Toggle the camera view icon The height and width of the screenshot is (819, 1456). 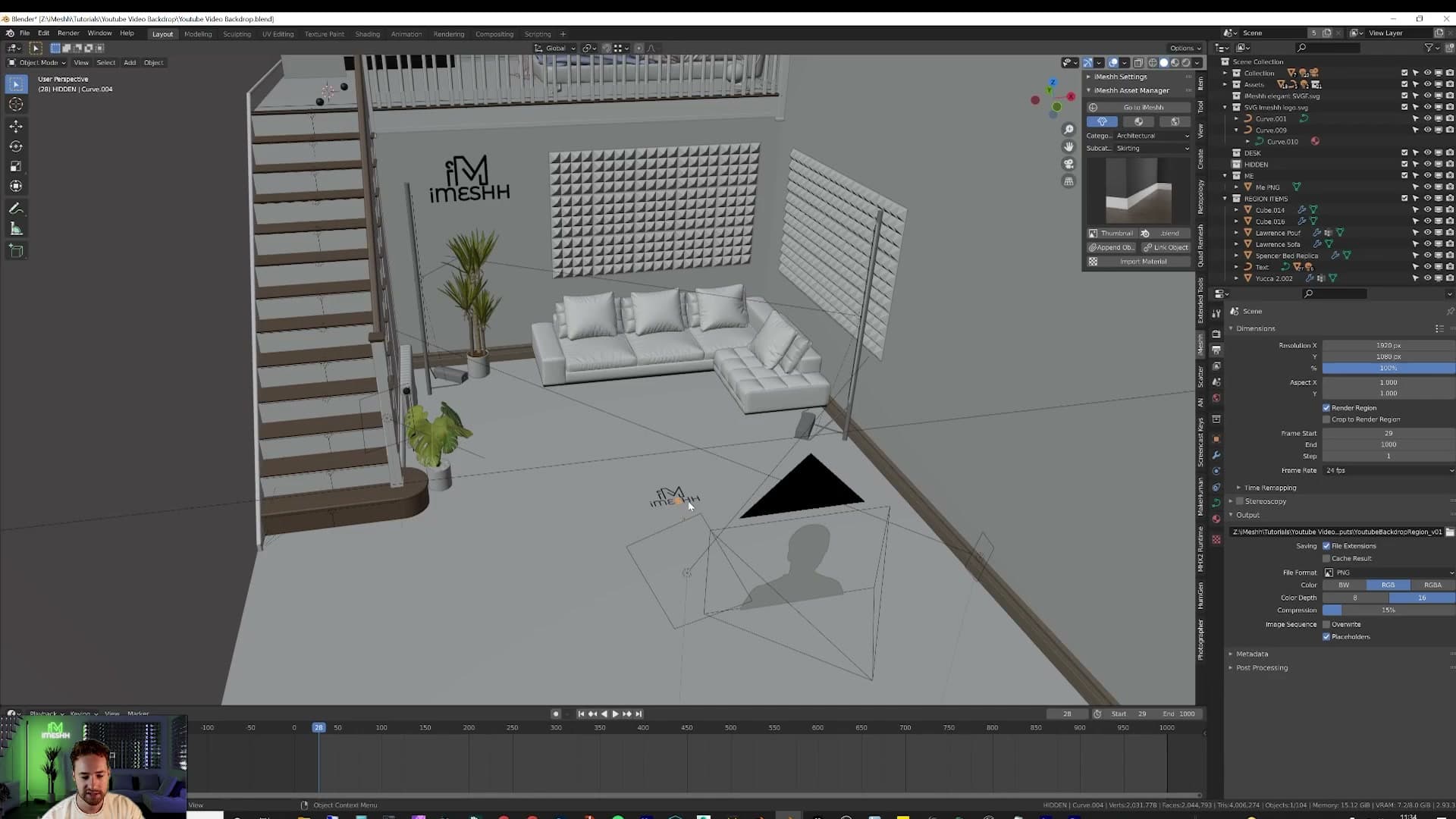pos(1068,164)
